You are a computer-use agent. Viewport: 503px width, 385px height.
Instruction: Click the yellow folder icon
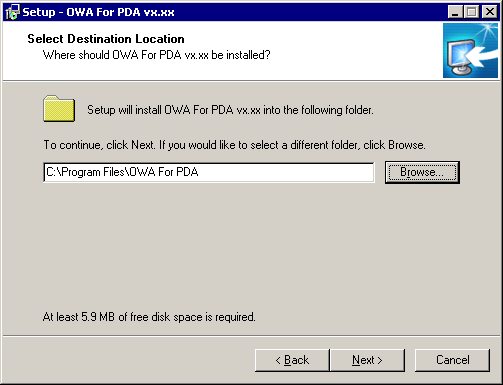tap(59, 109)
